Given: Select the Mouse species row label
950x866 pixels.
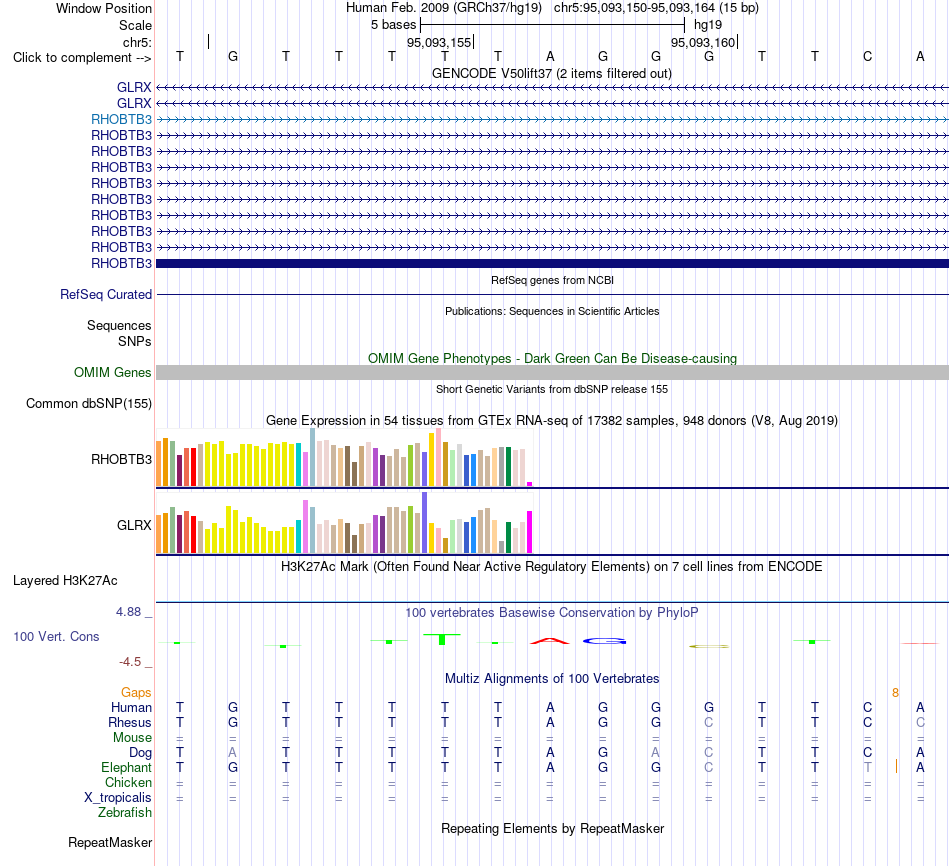Looking at the screenshot, I should pyautogui.click(x=132, y=738).
